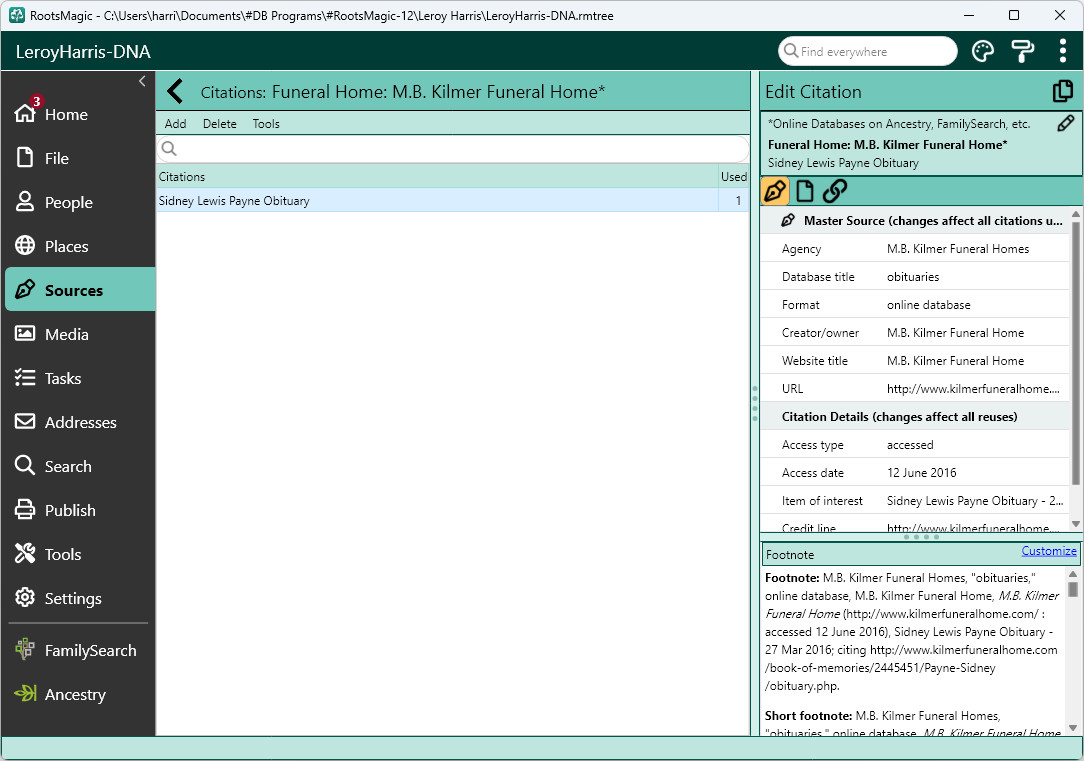This screenshot has width=1084, height=761.
Task: Focus the Find everywhere search box
Action: [x=868, y=51]
